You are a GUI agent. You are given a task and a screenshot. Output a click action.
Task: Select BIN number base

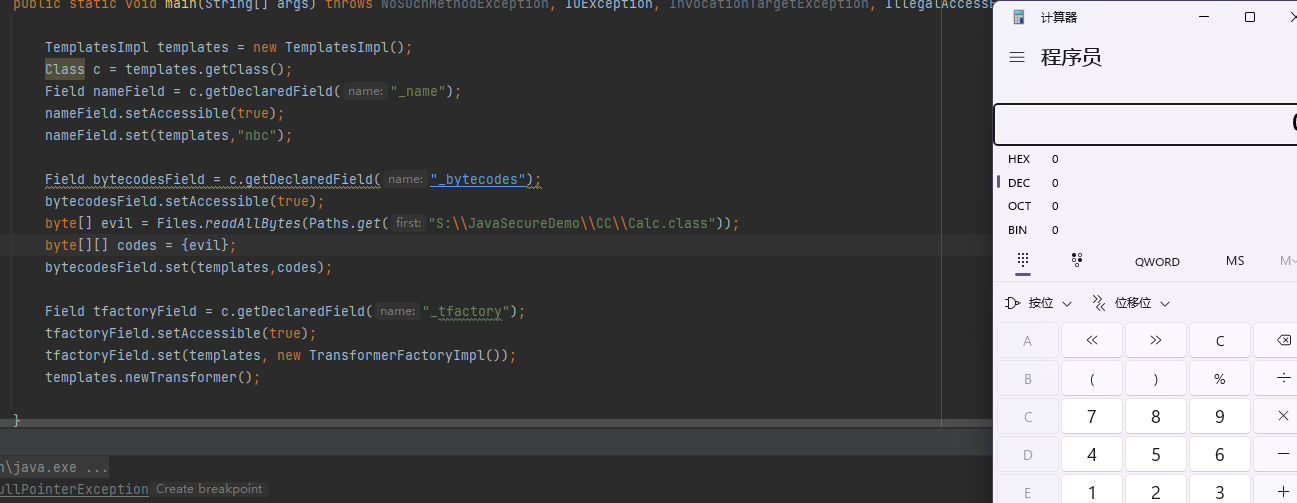(x=1019, y=230)
